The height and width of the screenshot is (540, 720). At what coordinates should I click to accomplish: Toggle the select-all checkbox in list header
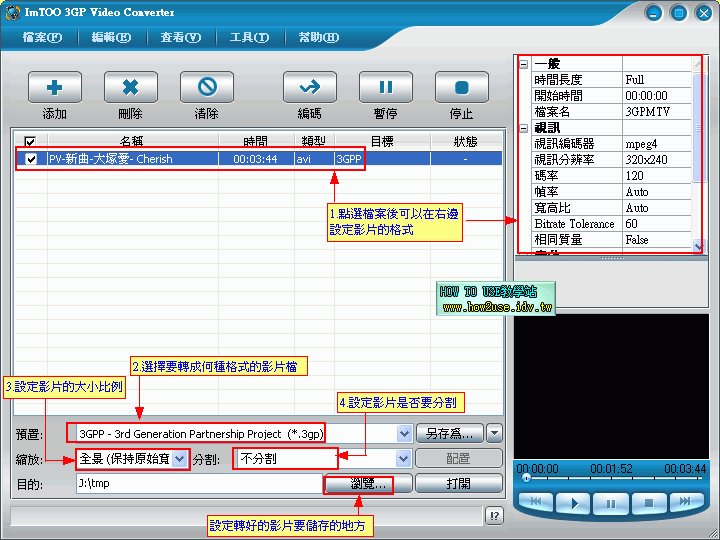(30, 142)
